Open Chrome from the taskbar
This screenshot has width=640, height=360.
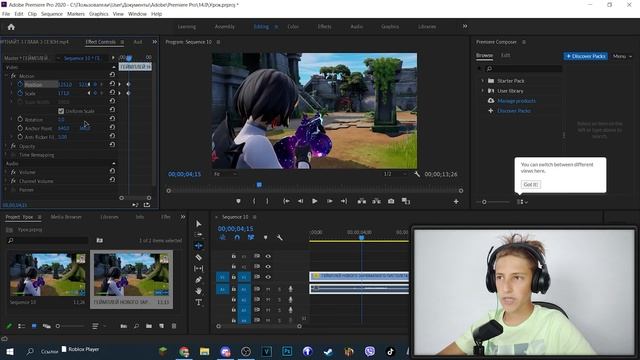click(x=184, y=351)
